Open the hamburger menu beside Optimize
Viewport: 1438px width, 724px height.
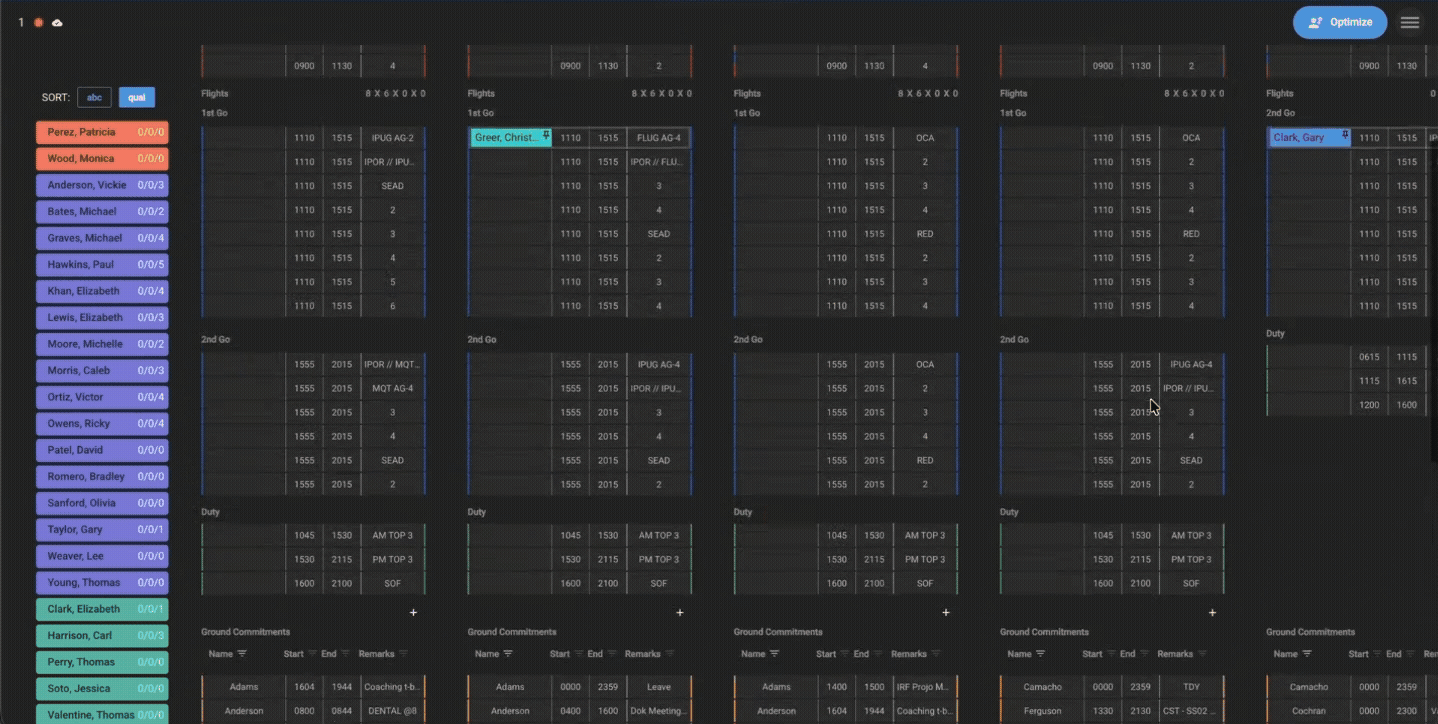(1409, 22)
